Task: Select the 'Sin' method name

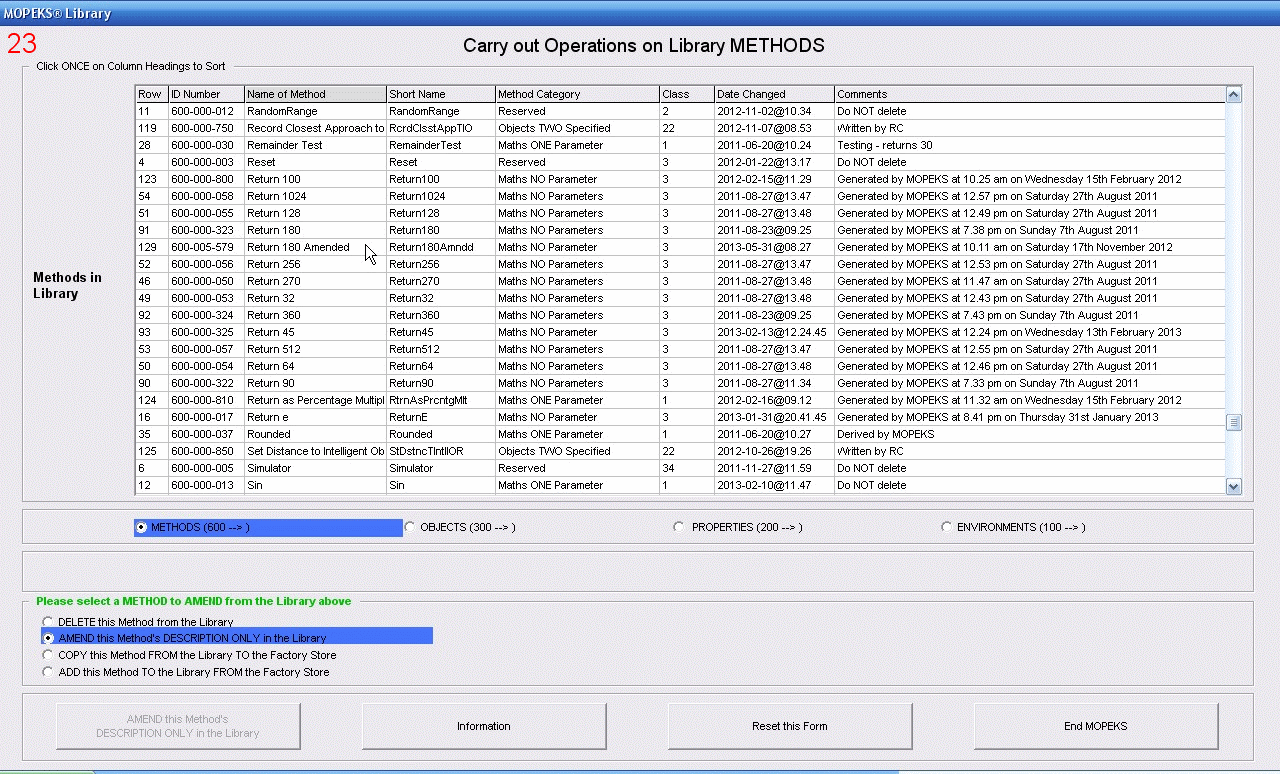Action: [x=255, y=485]
